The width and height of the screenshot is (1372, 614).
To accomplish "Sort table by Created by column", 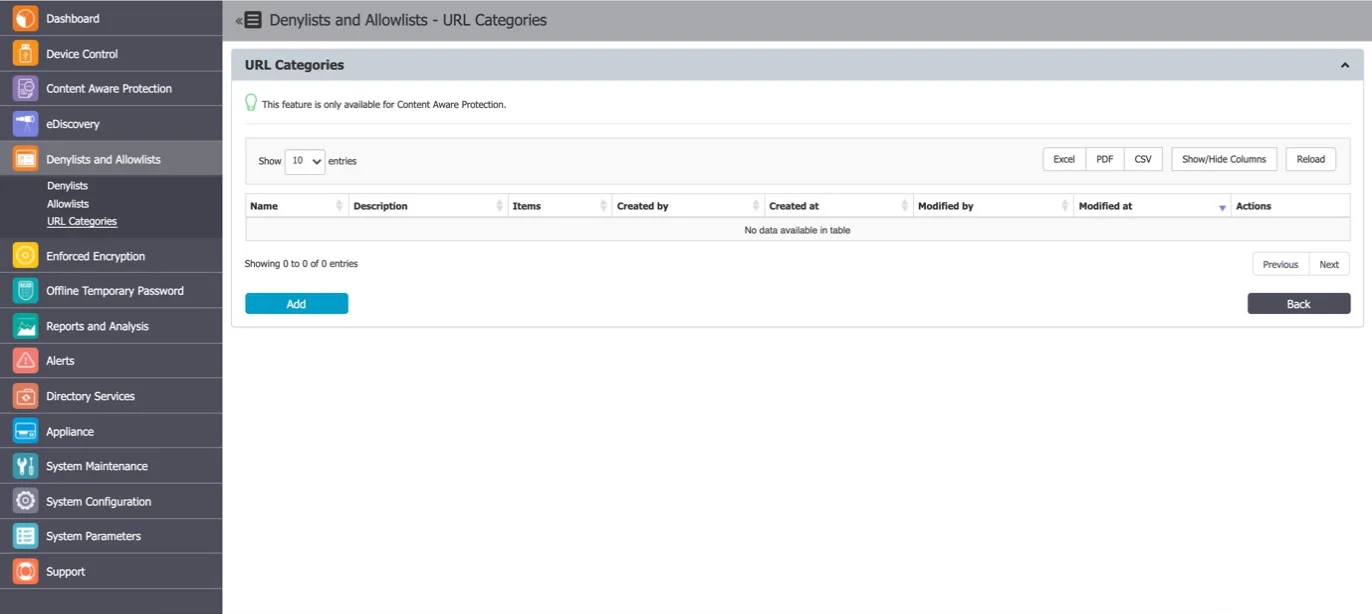I will click(x=688, y=206).
